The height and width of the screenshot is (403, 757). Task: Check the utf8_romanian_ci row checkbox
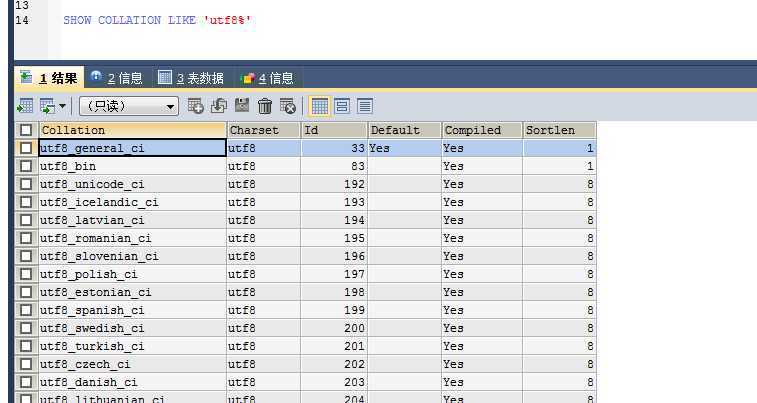point(26,238)
